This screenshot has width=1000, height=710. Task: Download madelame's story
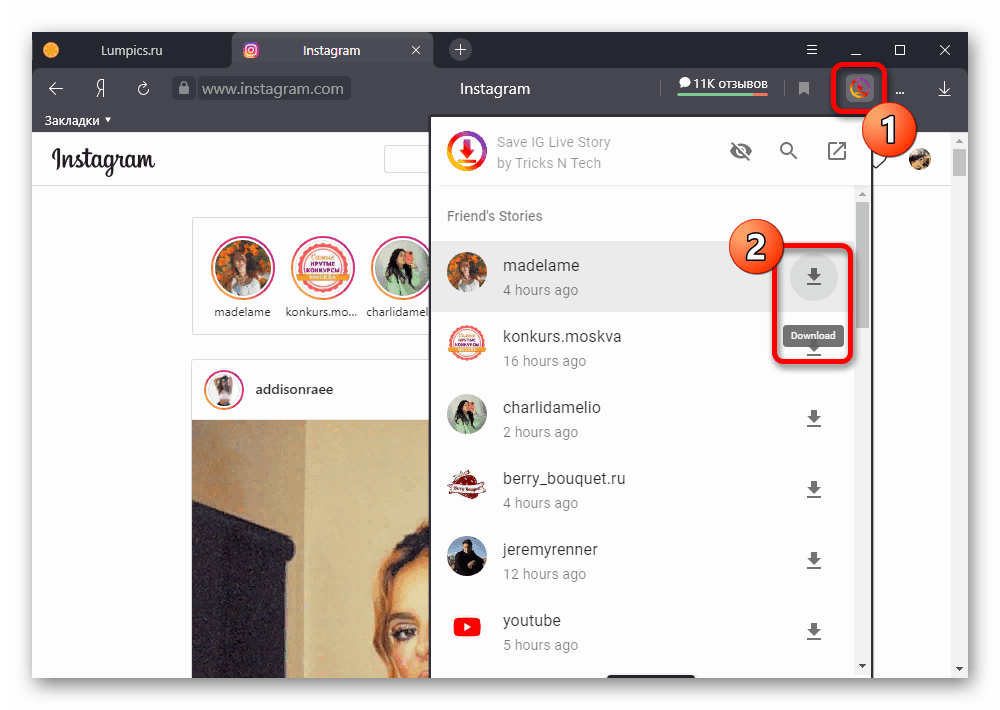click(x=813, y=276)
